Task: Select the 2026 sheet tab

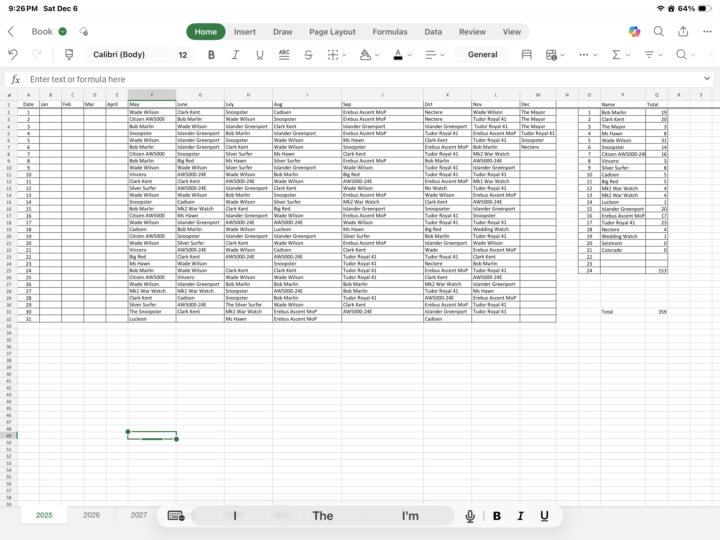Action: pyautogui.click(x=91, y=515)
